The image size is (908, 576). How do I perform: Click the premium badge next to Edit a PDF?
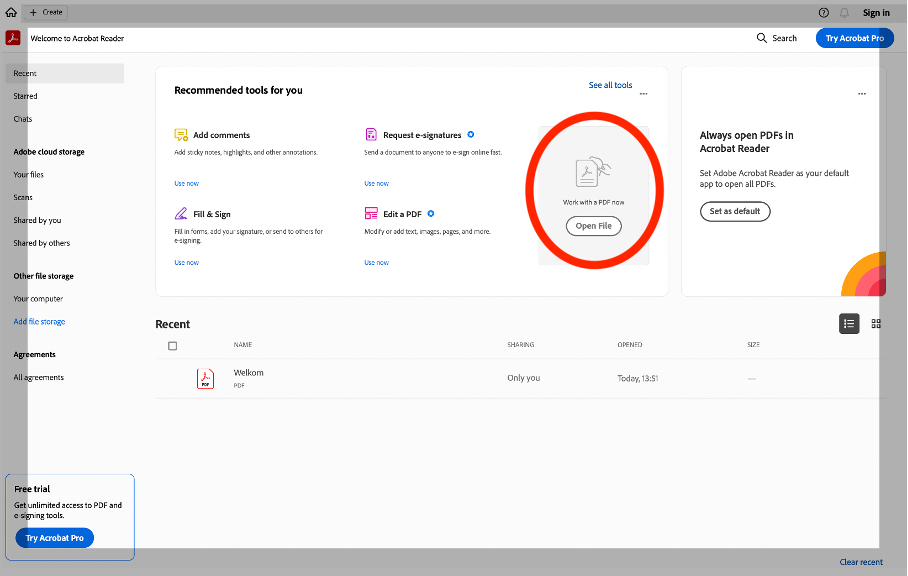coord(431,214)
